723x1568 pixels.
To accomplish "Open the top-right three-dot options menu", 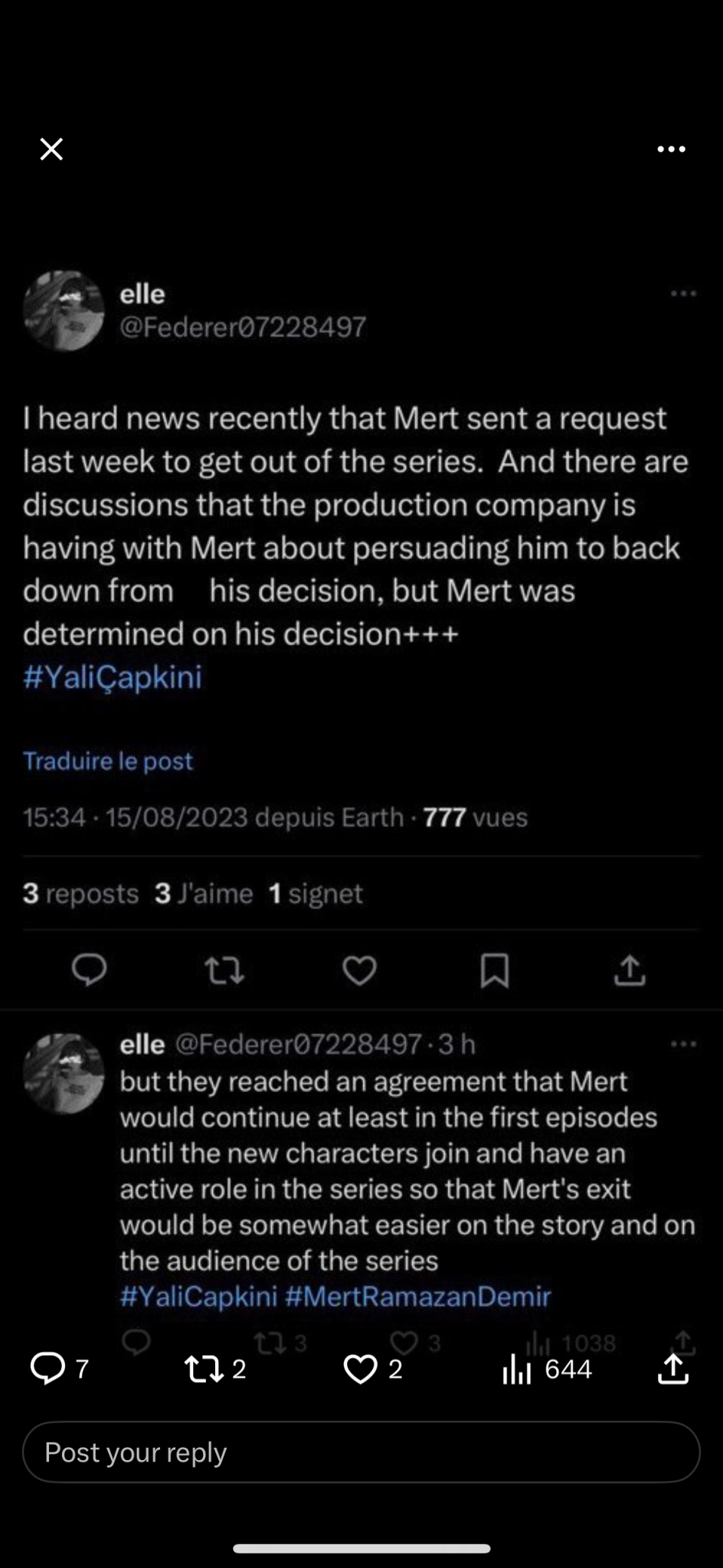I will (671, 149).
